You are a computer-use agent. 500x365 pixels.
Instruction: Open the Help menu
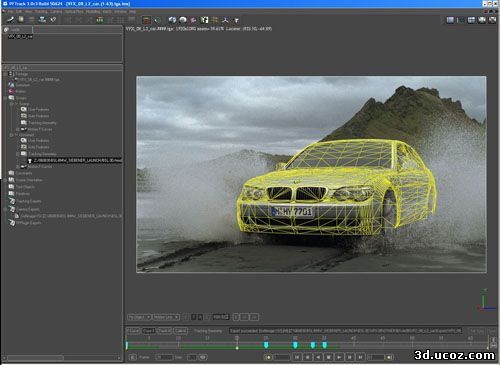coord(133,12)
